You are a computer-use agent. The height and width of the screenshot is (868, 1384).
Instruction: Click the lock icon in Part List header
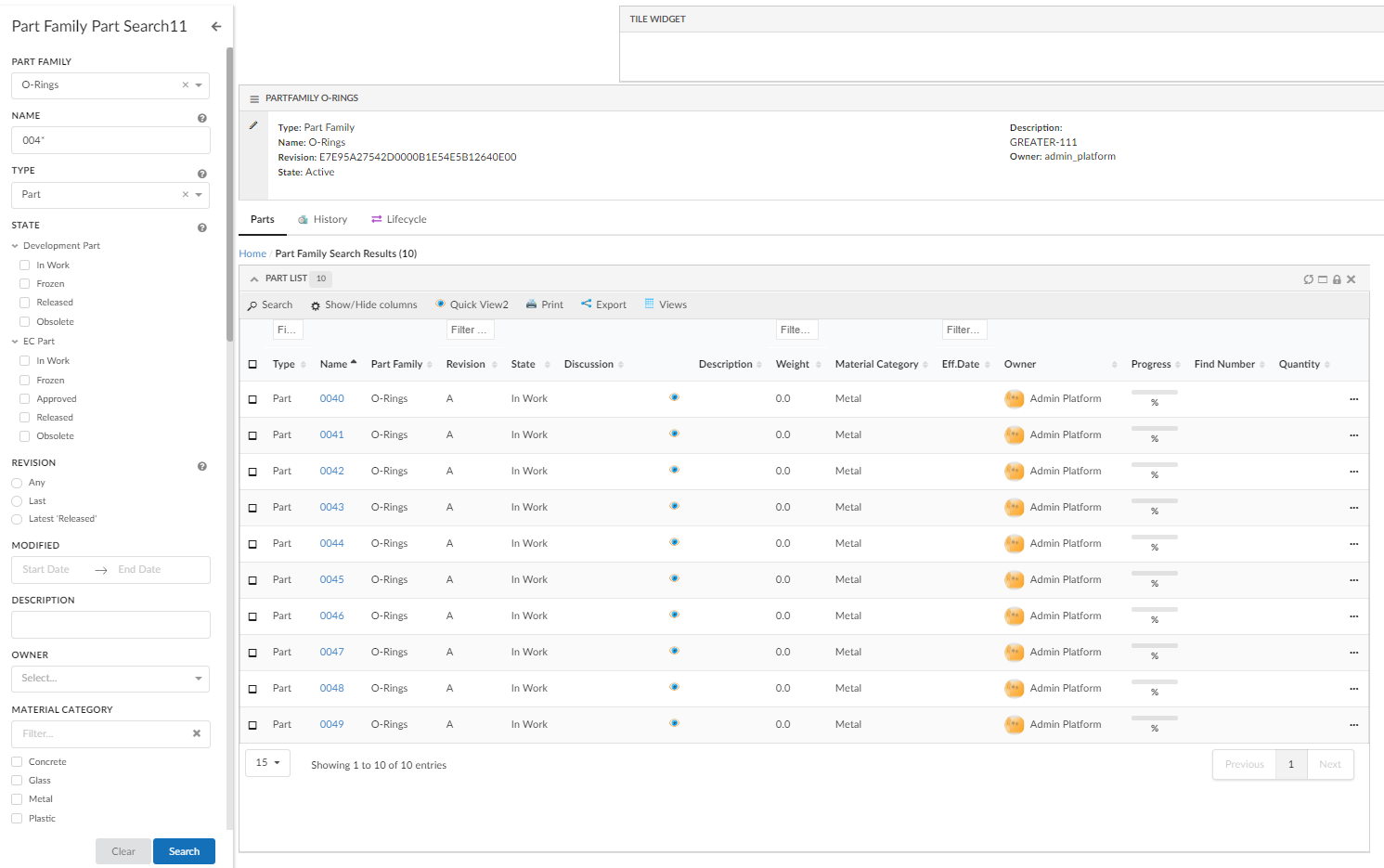1337,279
